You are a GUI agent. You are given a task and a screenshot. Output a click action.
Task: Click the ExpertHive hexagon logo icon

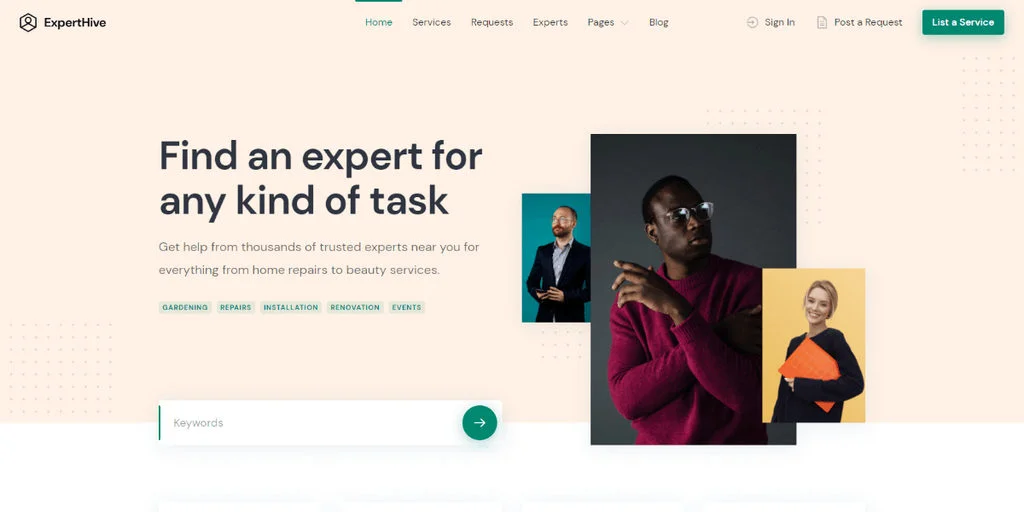pyautogui.click(x=28, y=23)
